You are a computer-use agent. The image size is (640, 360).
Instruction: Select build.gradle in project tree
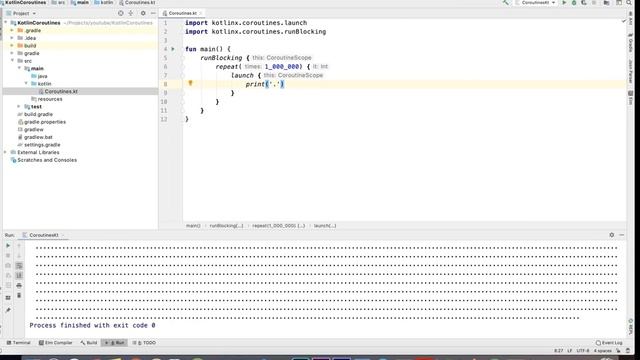[x=38, y=114]
